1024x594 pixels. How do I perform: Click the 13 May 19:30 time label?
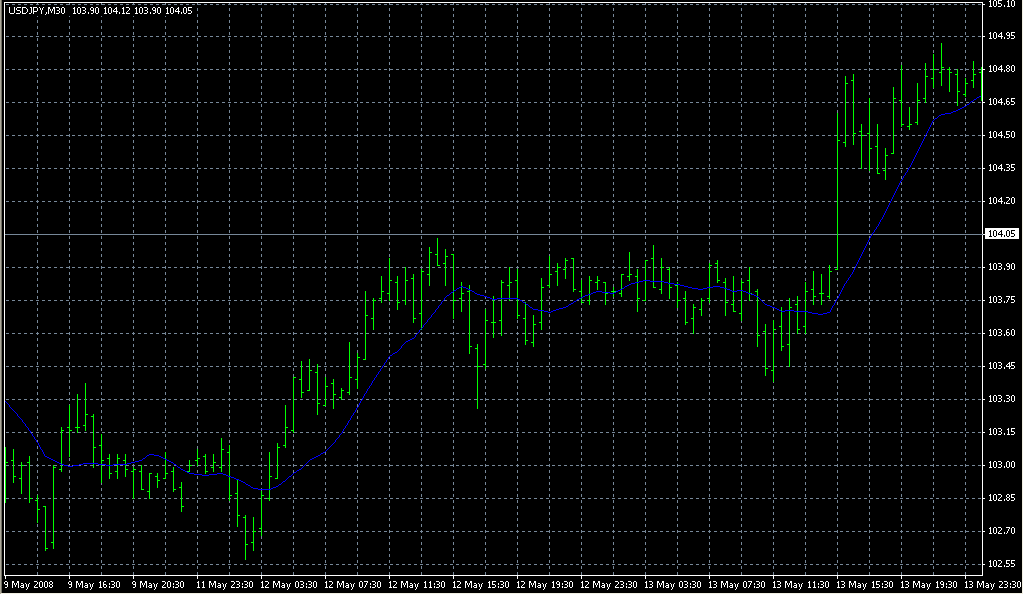[x=929, y=584]
